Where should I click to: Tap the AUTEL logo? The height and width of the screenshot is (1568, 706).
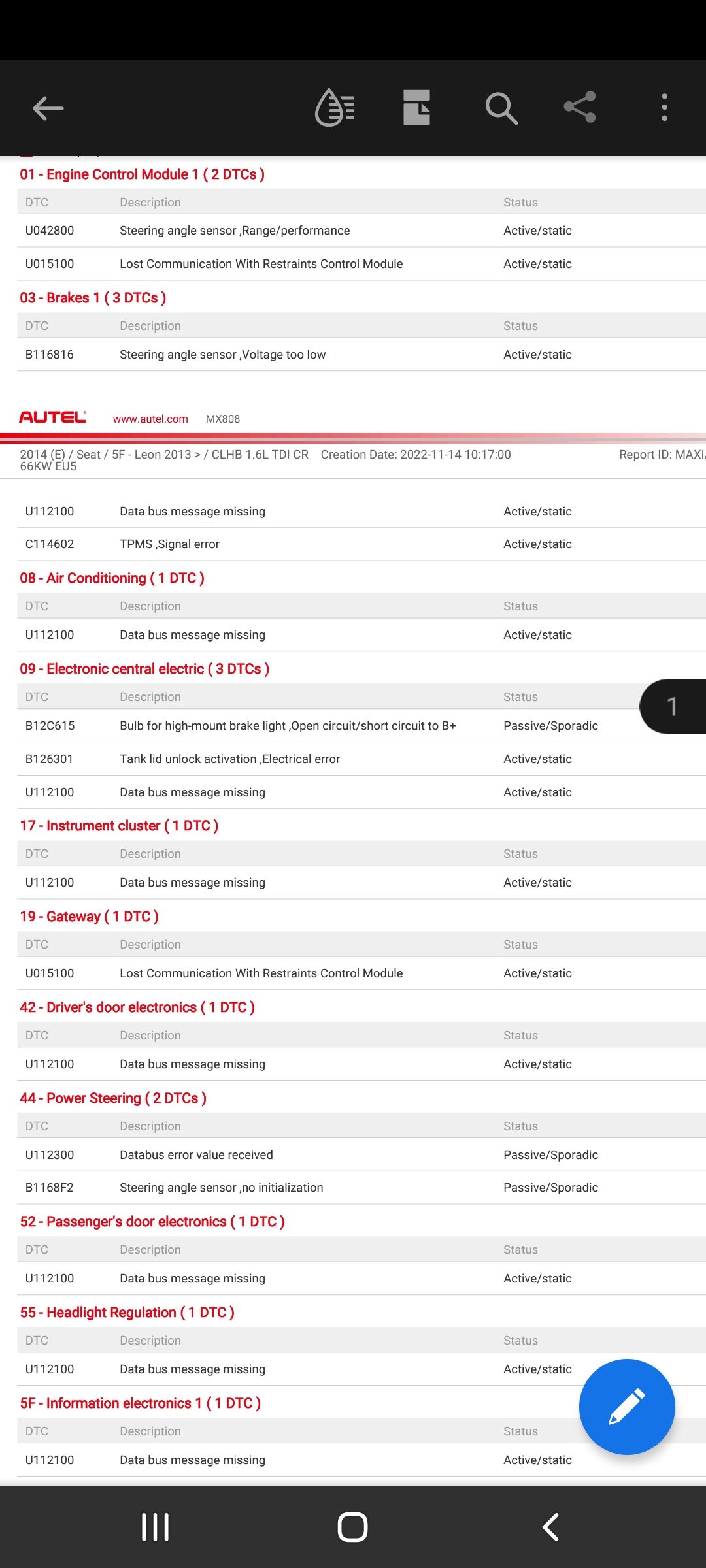pos(52,417)
